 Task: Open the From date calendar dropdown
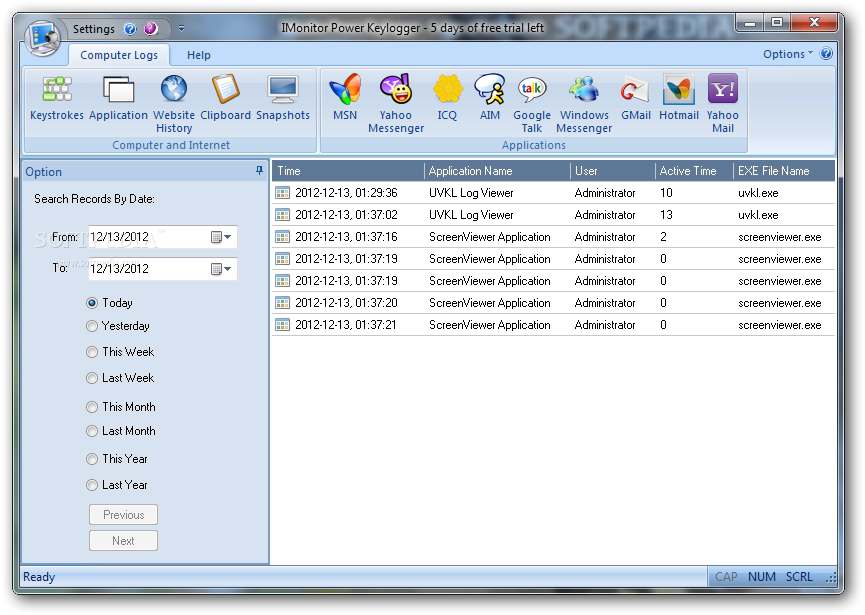click(221, 237)
